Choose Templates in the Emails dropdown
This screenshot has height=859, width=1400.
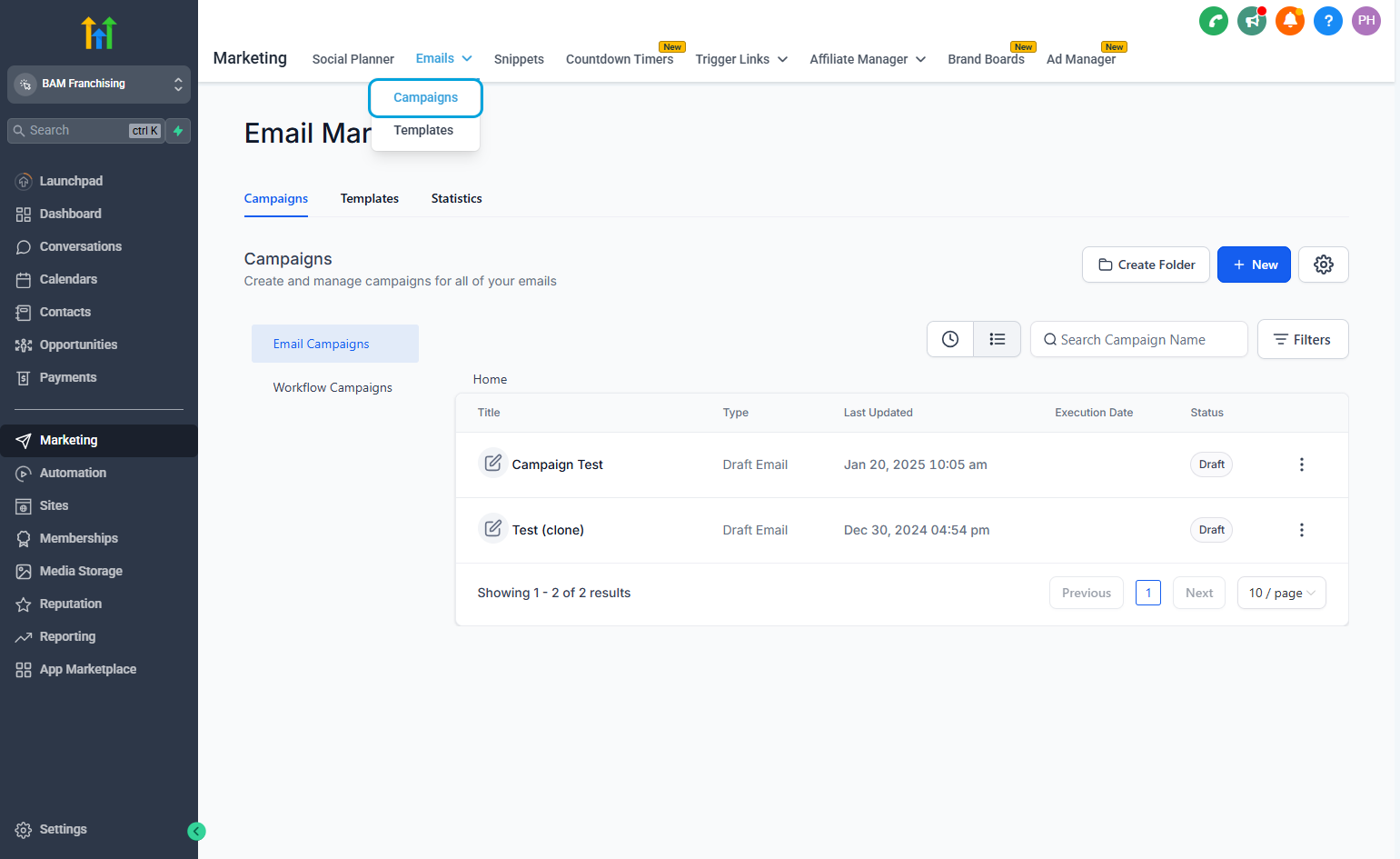(423, 130)
